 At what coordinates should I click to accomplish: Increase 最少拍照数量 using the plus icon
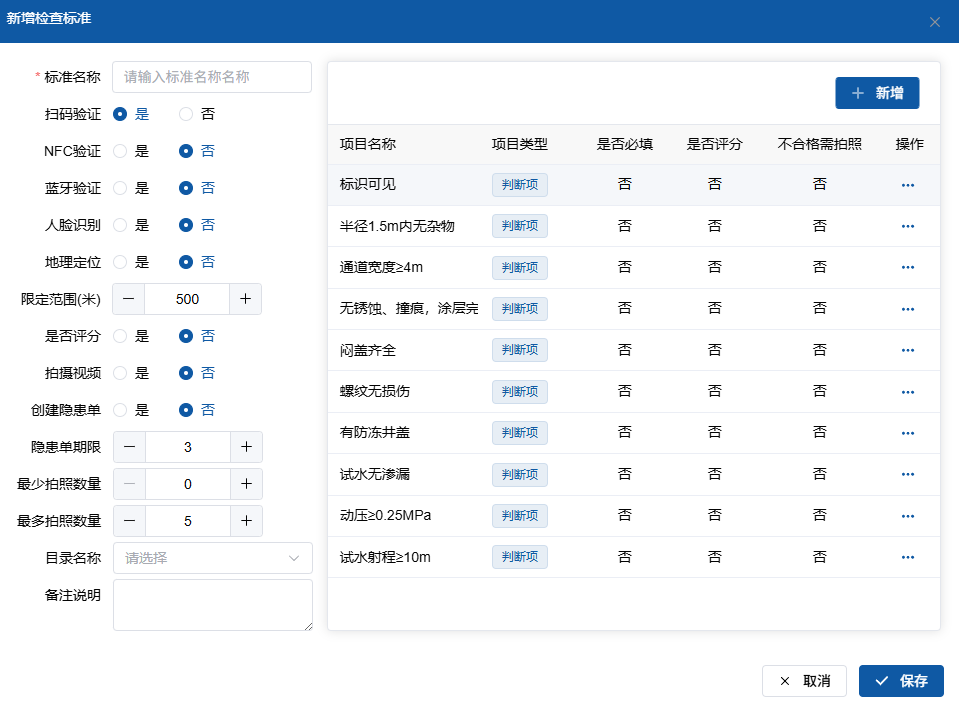[246, 484]
